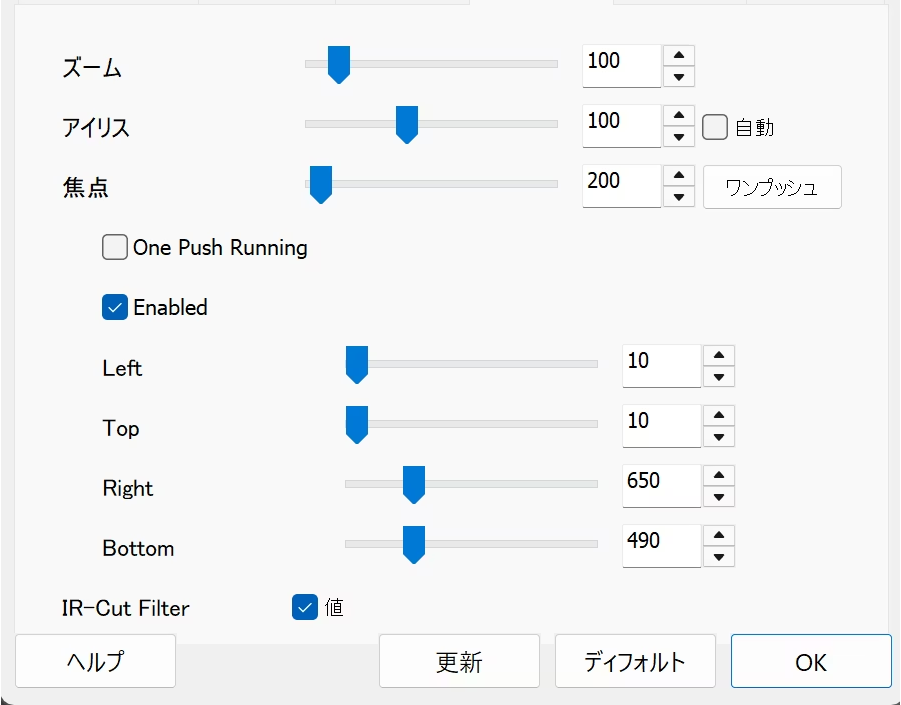Image resolution: width=901 pixels, height=705 pixels.
Task: Click the ズーム slider handle
Action: click(x=339, y=65)
